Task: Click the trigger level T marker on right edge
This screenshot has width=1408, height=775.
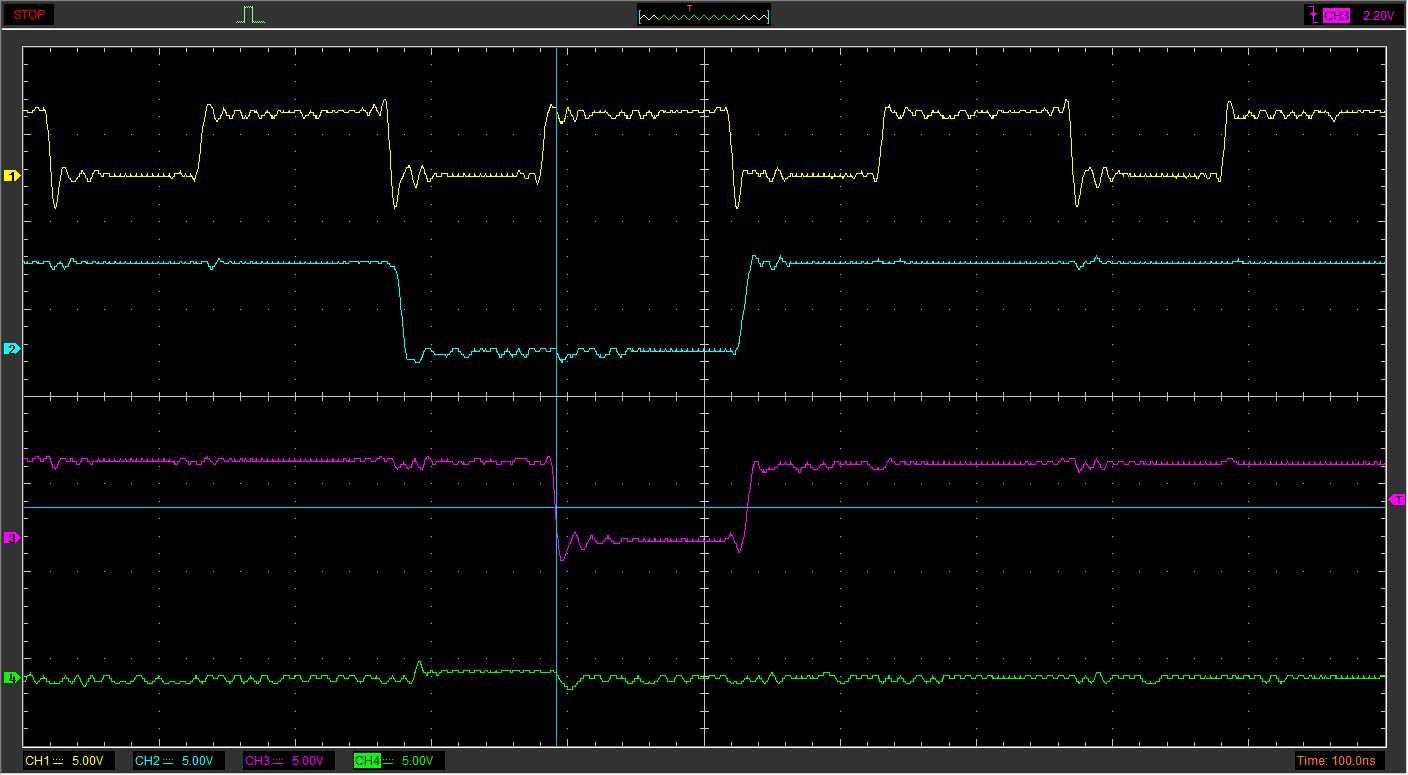Action: [x=1397, y=499]
